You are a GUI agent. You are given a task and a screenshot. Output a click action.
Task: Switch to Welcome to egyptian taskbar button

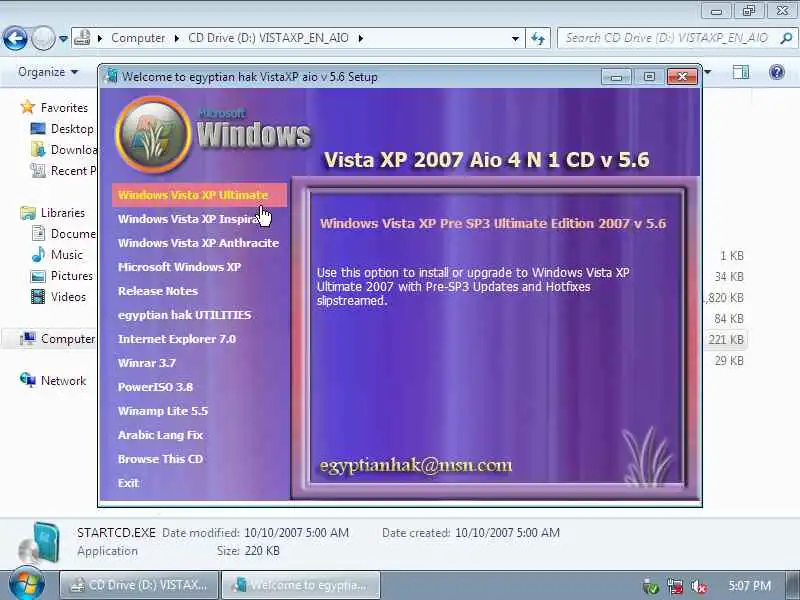(x=301, y=585)
